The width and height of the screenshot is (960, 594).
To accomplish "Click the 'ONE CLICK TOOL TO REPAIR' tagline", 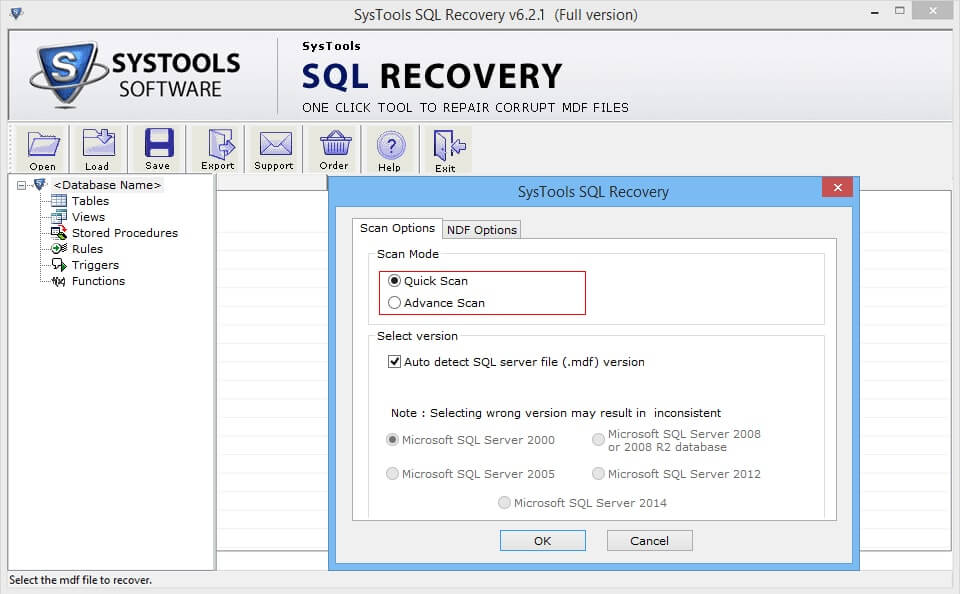I will [465, 108].
